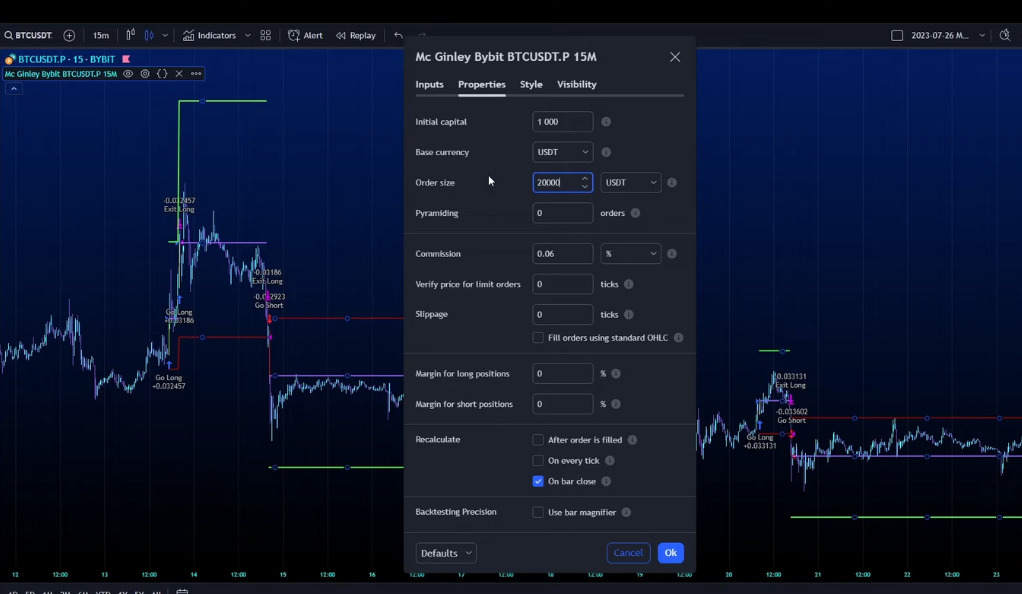Open the 15m interval selector
The height and width of the screenshot is (594, 1022).
point(100,35)
